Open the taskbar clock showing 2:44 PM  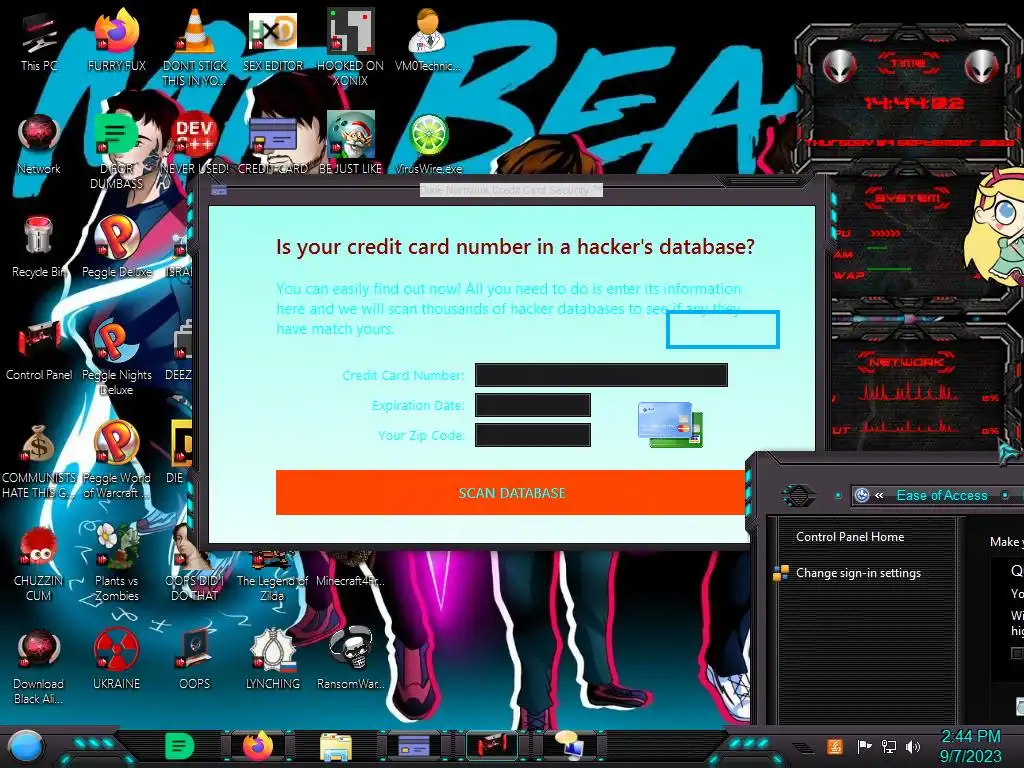[970, 746]
